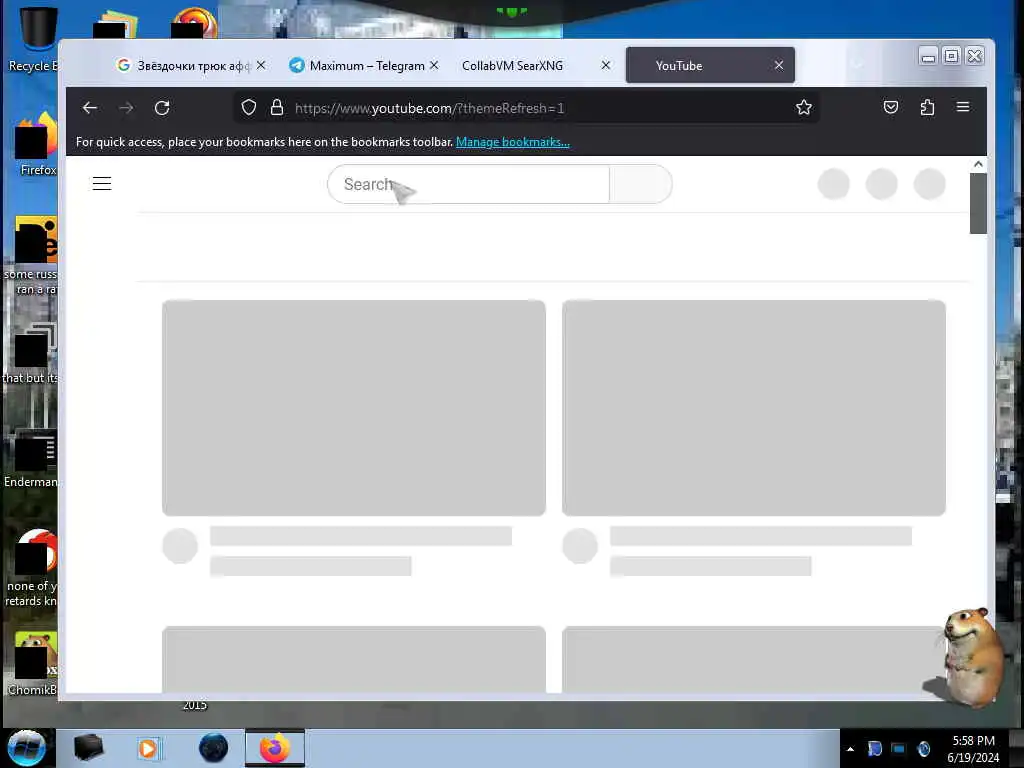Select the YouTube tab
Image resolution: width=1024 pixels, height=768 pixels.
coord(710,65)
